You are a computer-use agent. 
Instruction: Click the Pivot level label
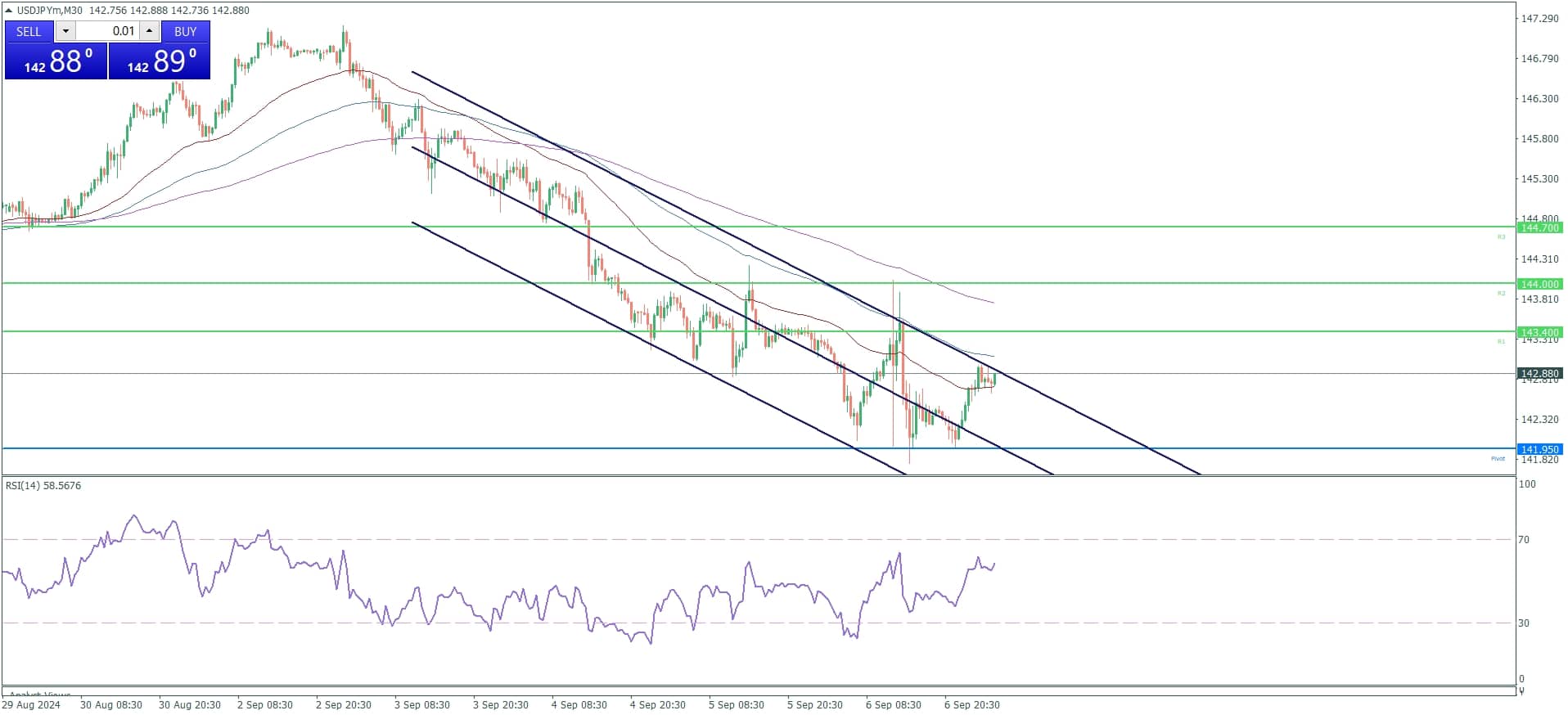point(1498,458)
